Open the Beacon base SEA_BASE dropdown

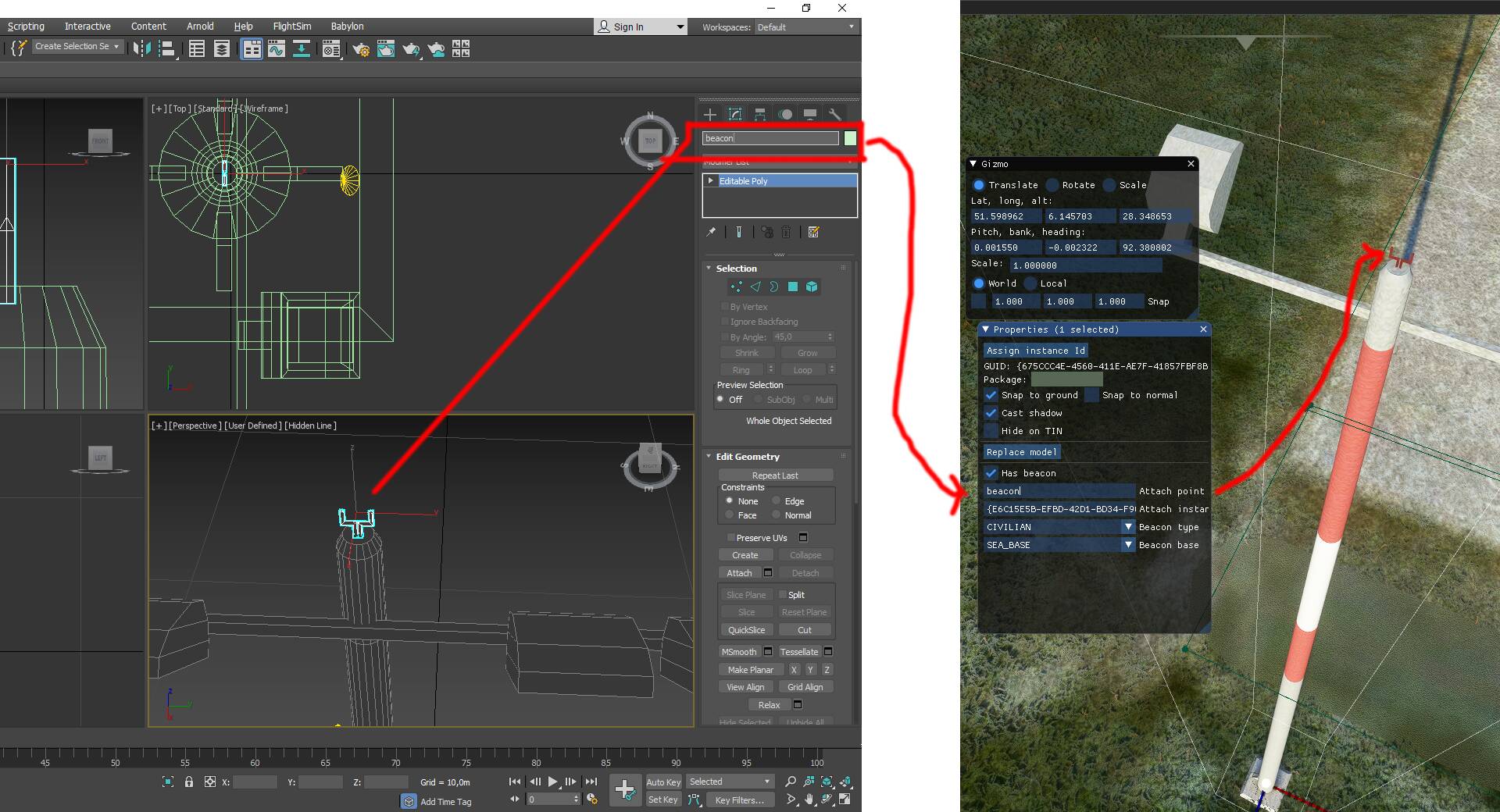point(1128,545)
